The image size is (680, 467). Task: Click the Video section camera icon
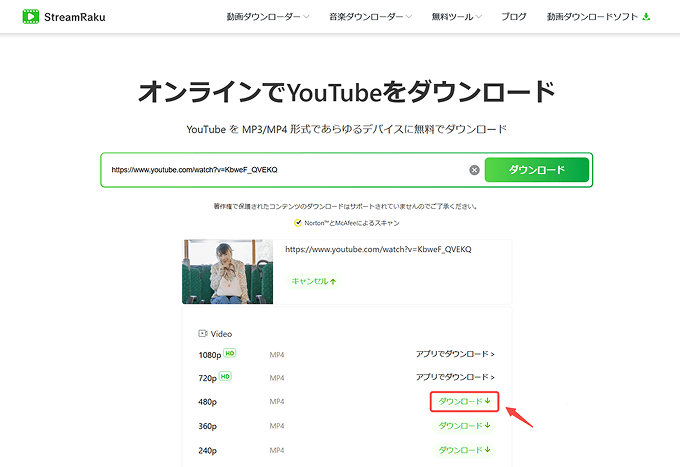tap(203, 333)
